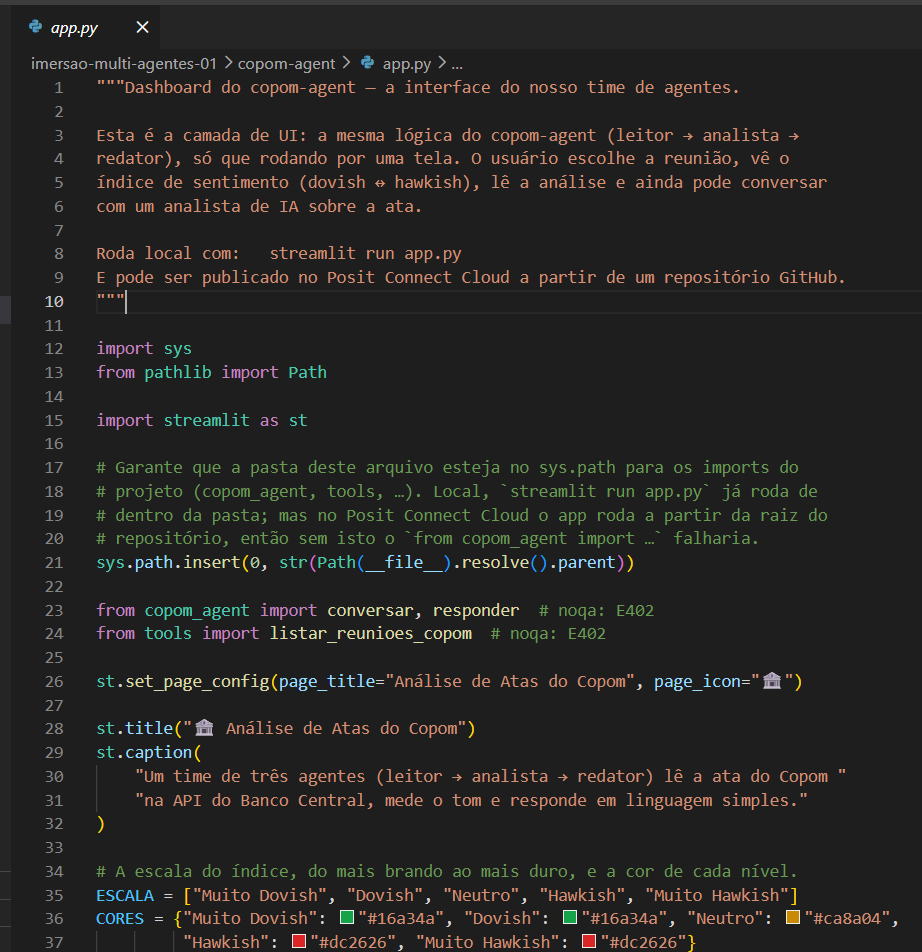
Task: Click the "# noqa: E402" comment on line 23
Action: point(596,611)
